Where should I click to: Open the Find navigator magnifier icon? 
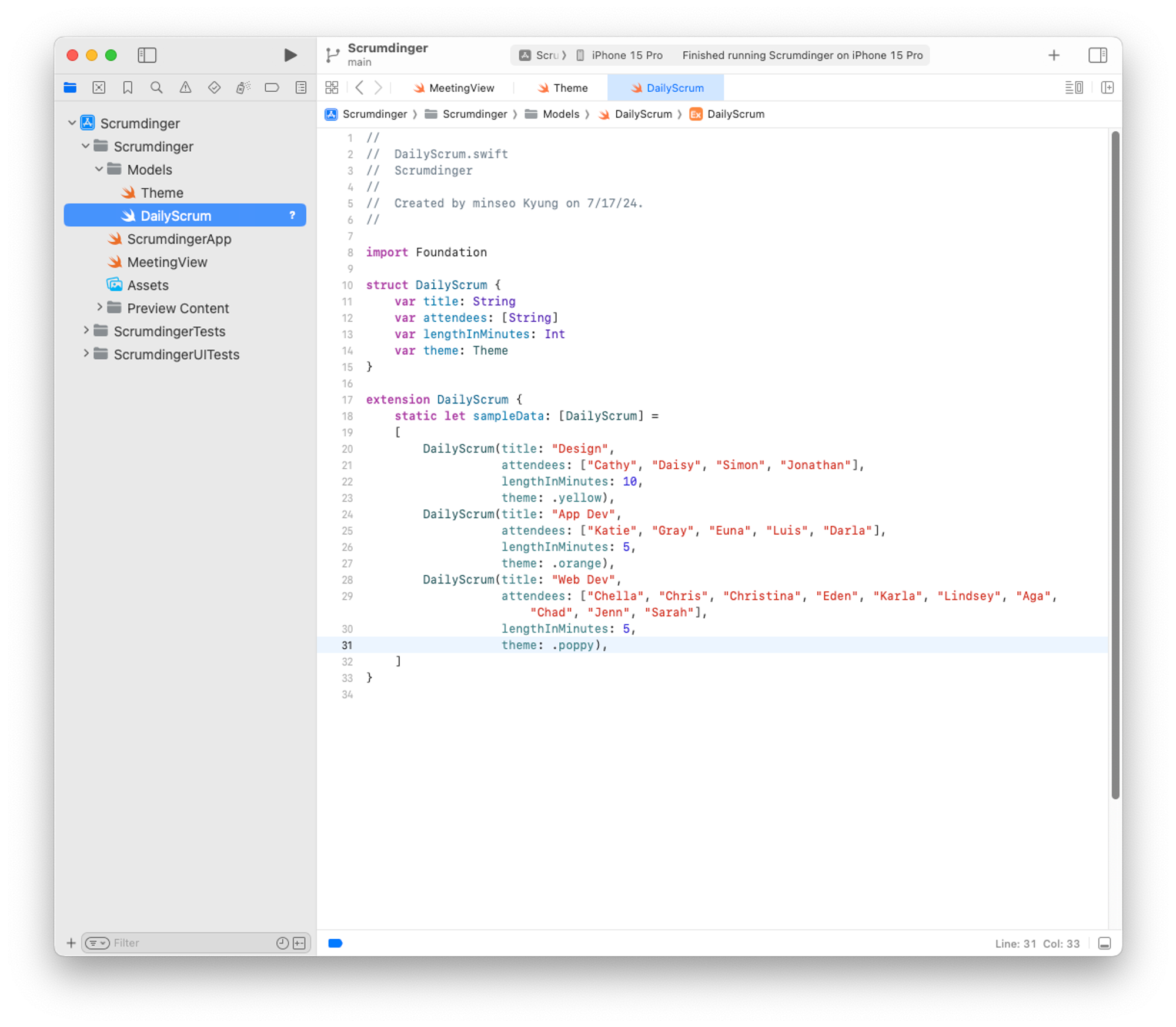pos(156,88)
